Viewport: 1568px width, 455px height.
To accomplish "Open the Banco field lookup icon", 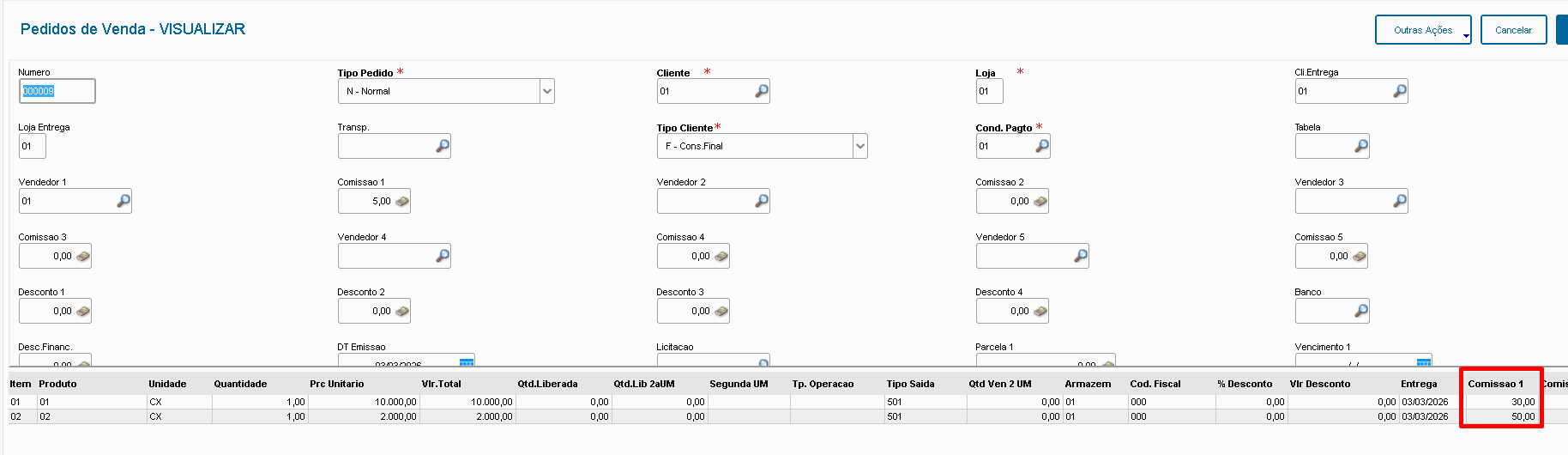I will [1360, 311].
